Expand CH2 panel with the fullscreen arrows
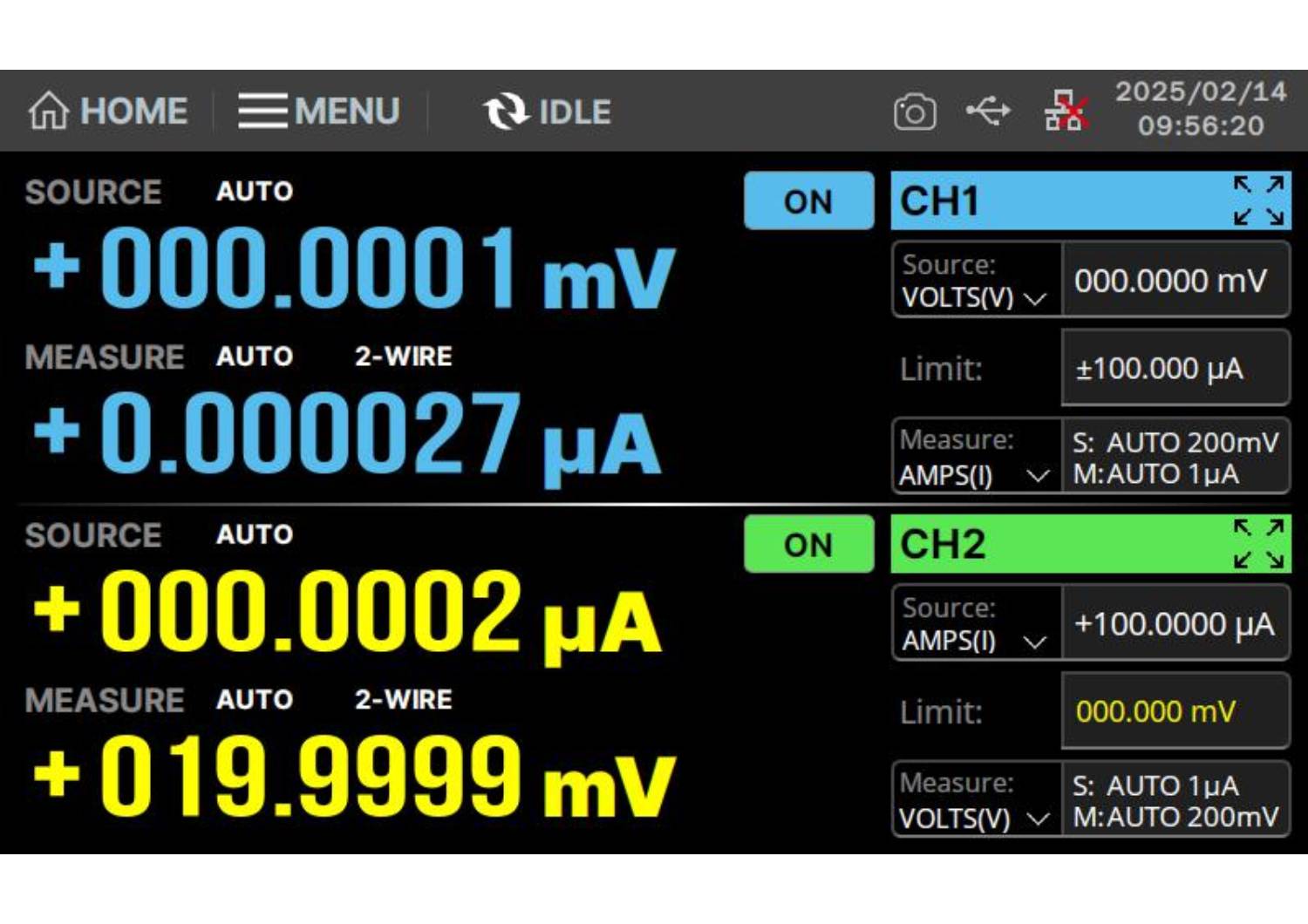The width and height of the screenshot is (1308, 924). click(x=1258, y=544)
